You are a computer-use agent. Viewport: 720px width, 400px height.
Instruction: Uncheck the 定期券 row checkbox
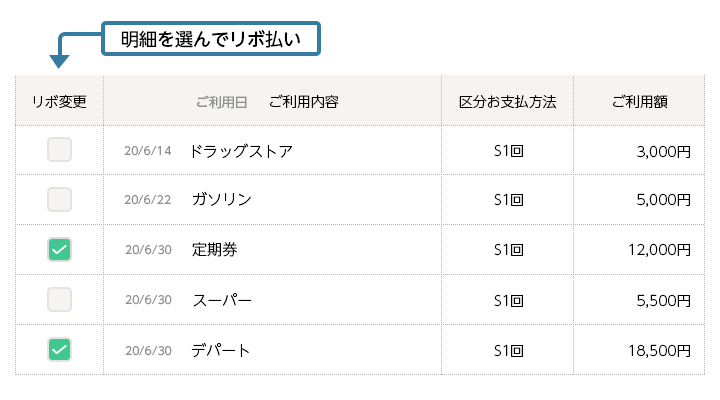tap(59, 249)
